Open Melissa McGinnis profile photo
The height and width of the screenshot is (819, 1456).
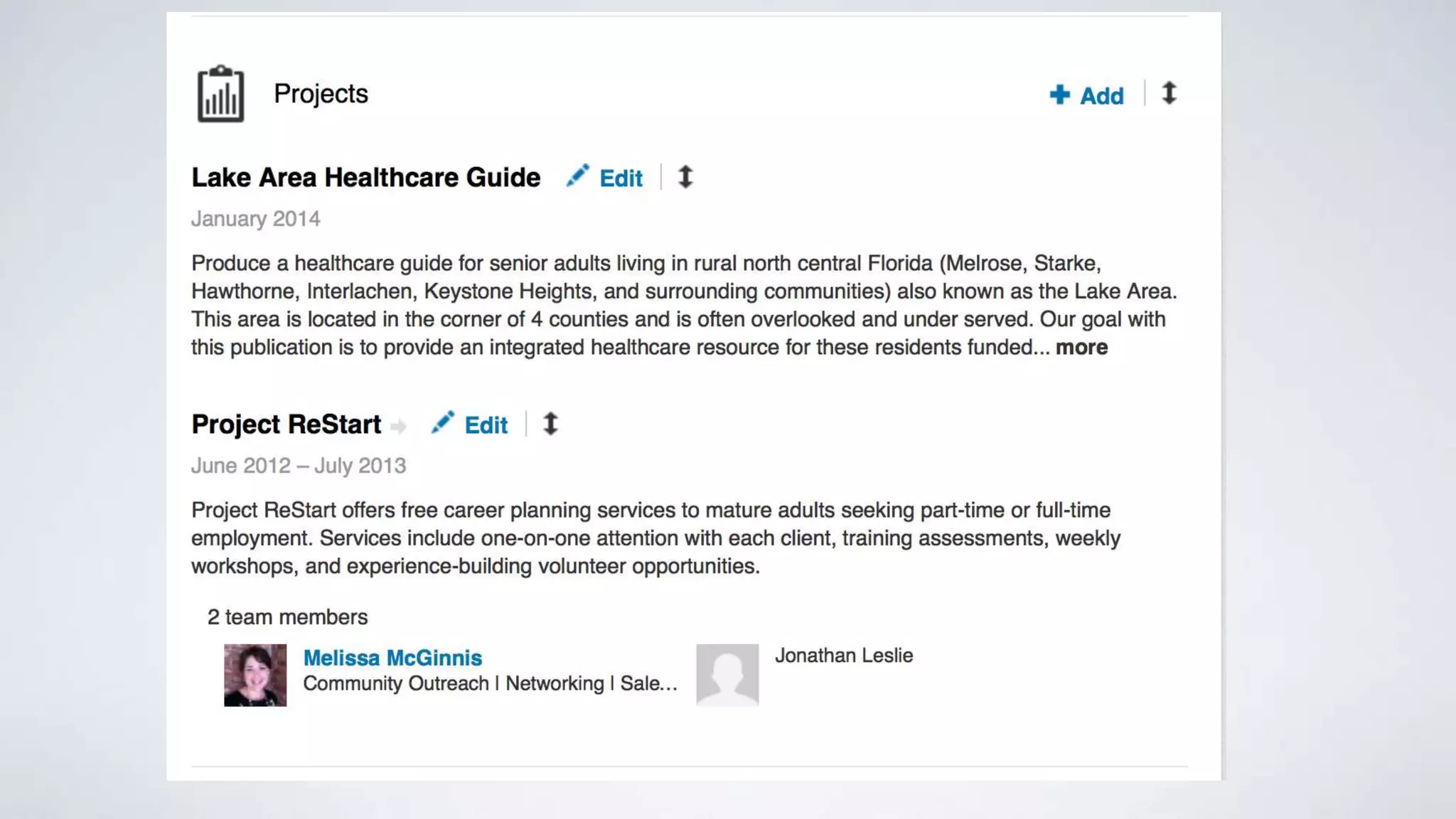pyautogui.click(x=255, y=675)
